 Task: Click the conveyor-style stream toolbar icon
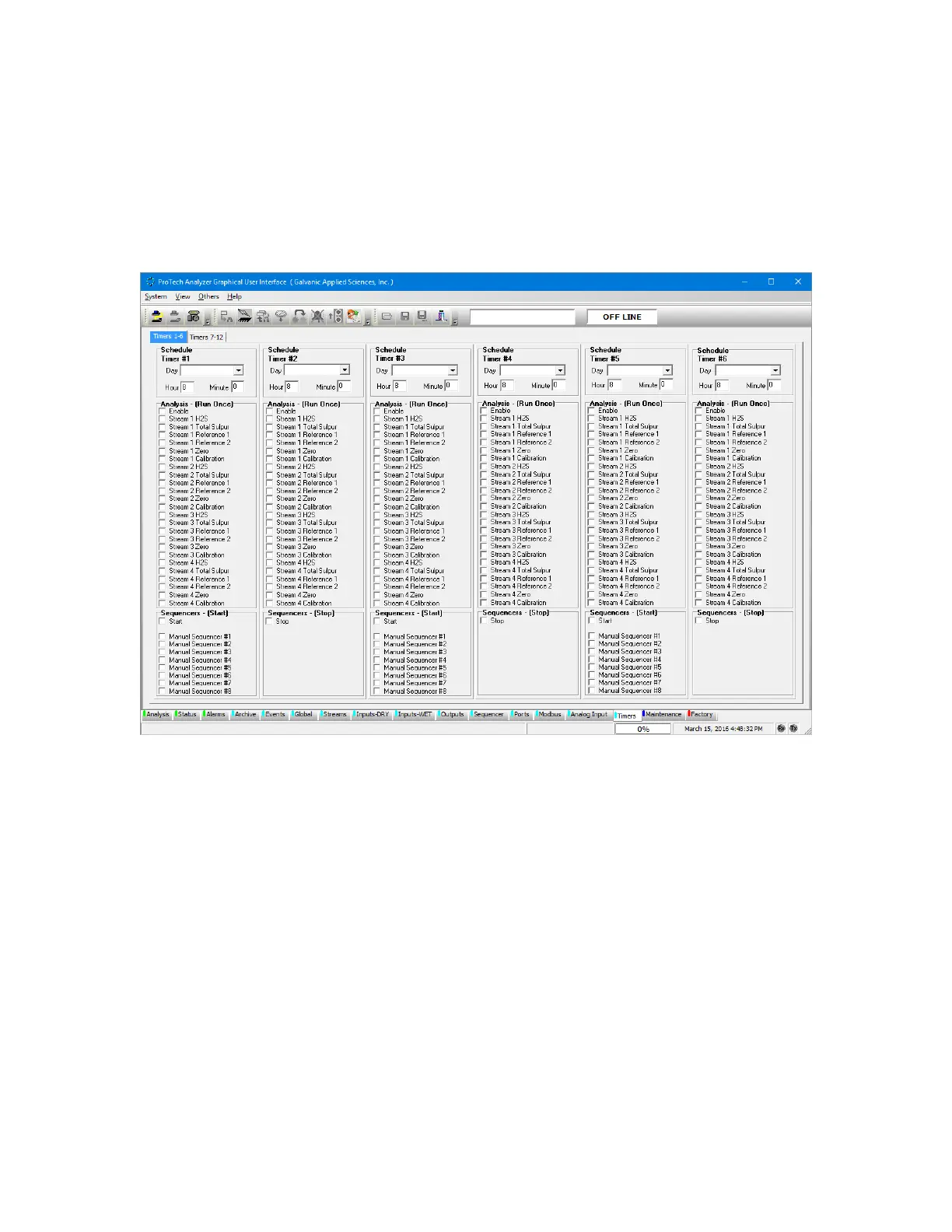tap(244, 317)
